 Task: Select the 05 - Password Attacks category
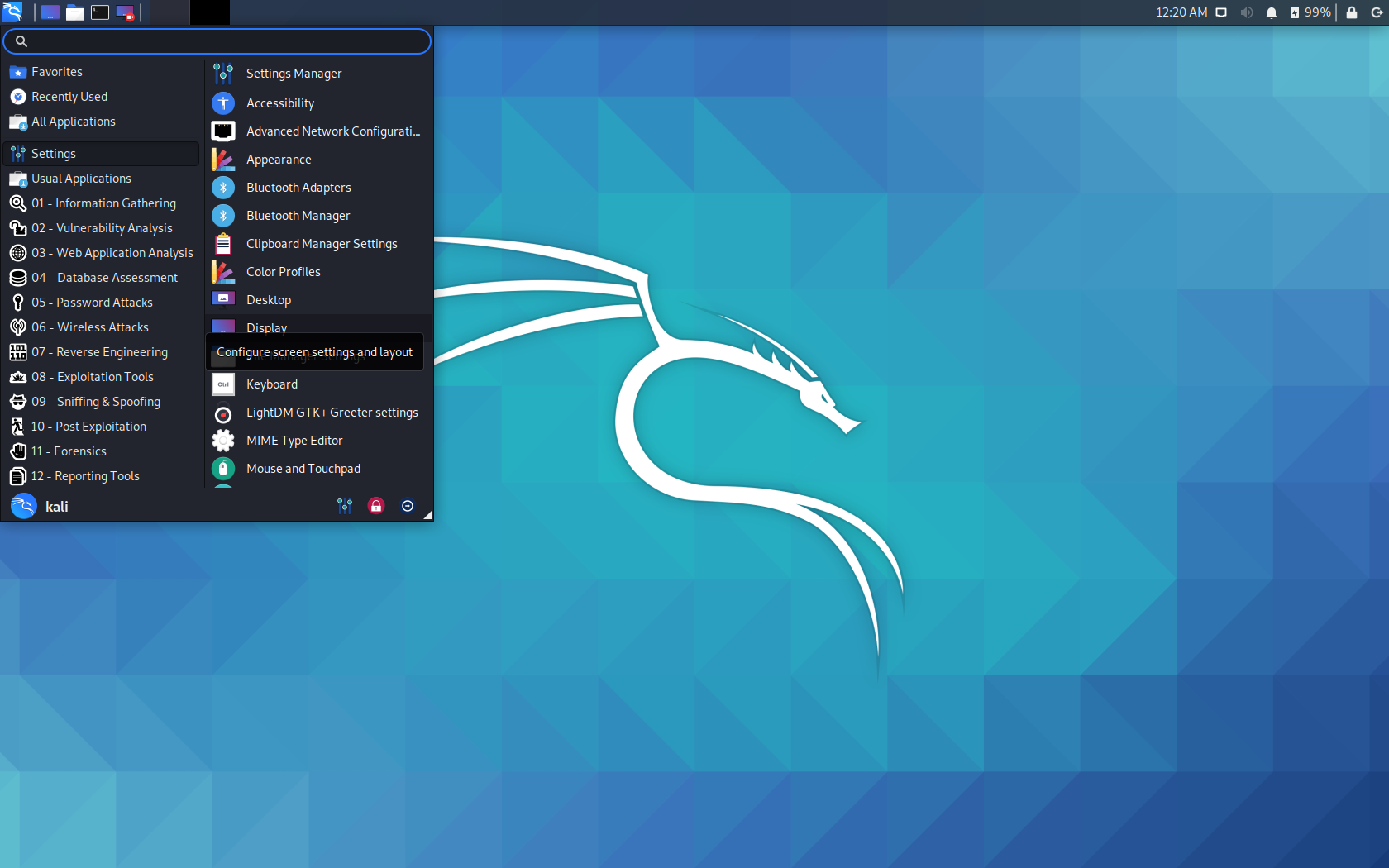point(92,302)
